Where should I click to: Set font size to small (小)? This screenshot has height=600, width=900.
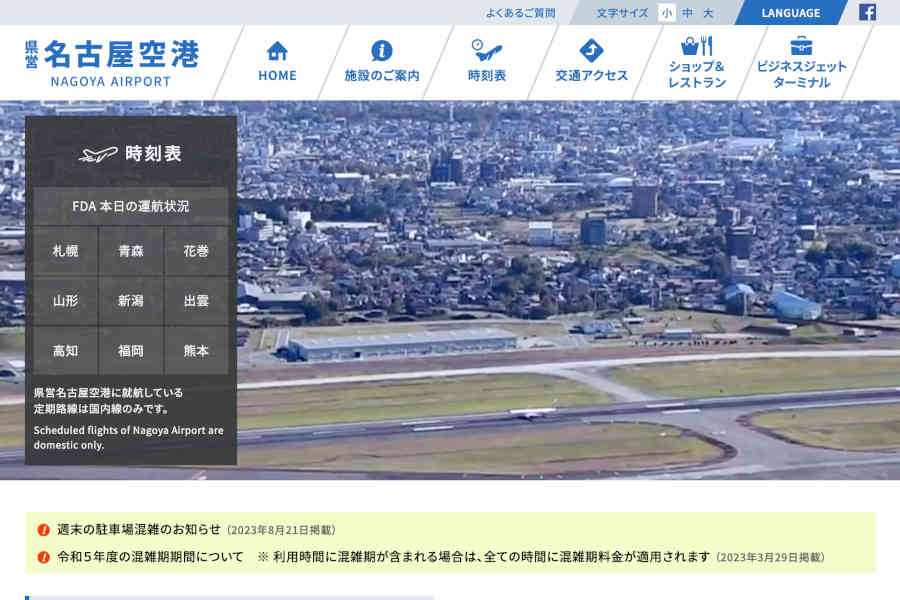coord(667,13)
